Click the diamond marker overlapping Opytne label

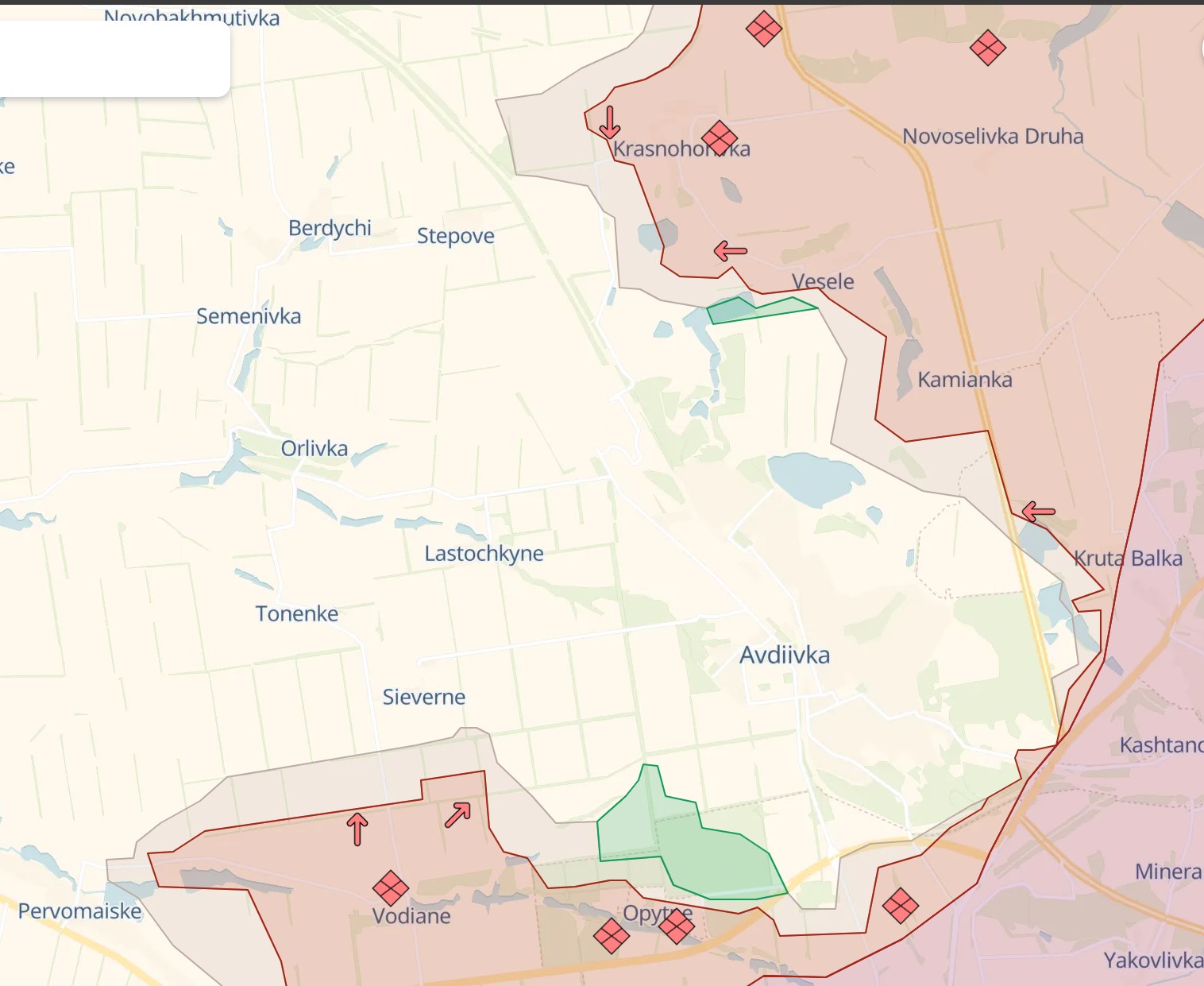click(x=676, y=926)
